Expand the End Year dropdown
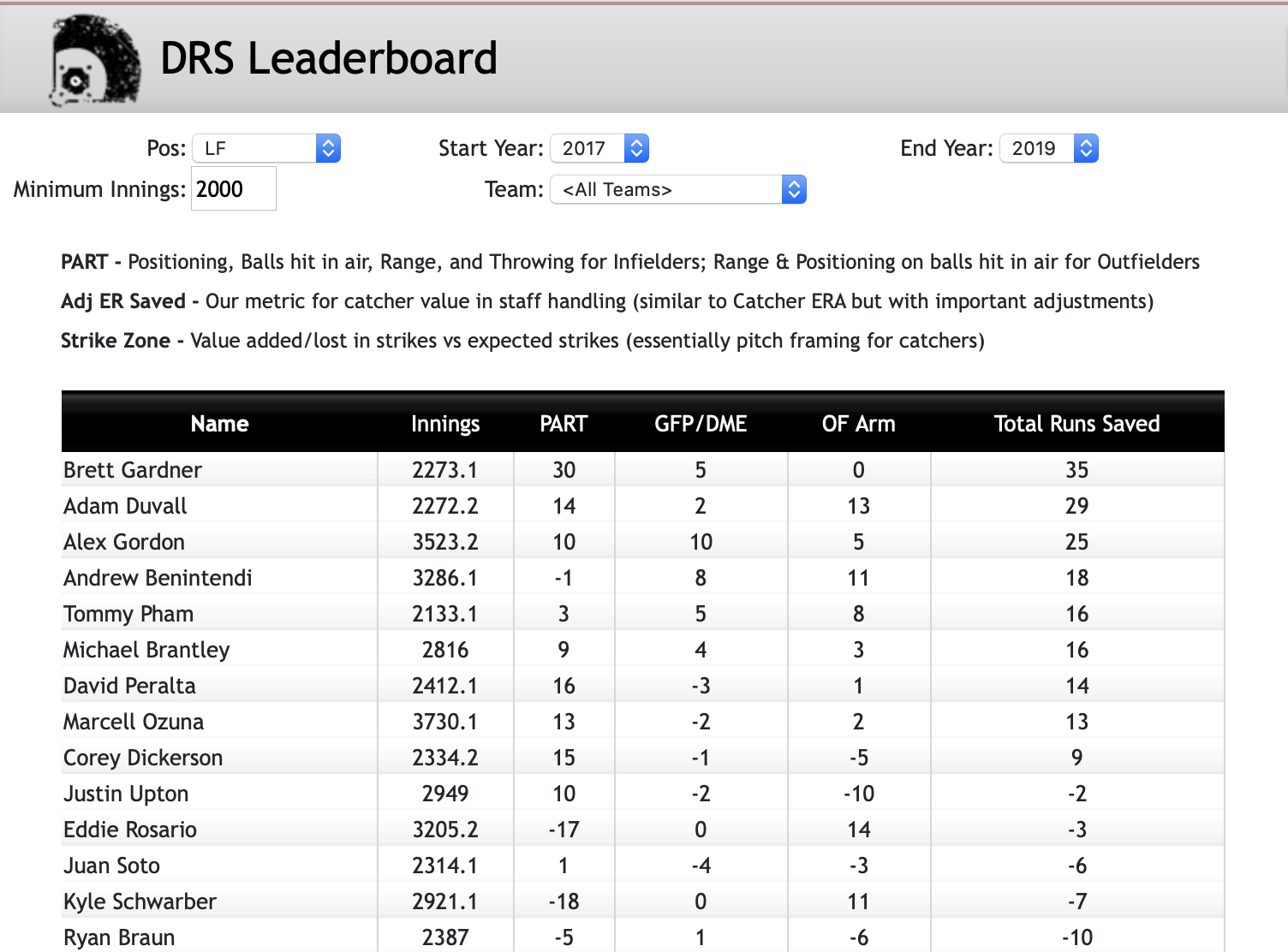 pyautogui.click(x=1048, y=149)
